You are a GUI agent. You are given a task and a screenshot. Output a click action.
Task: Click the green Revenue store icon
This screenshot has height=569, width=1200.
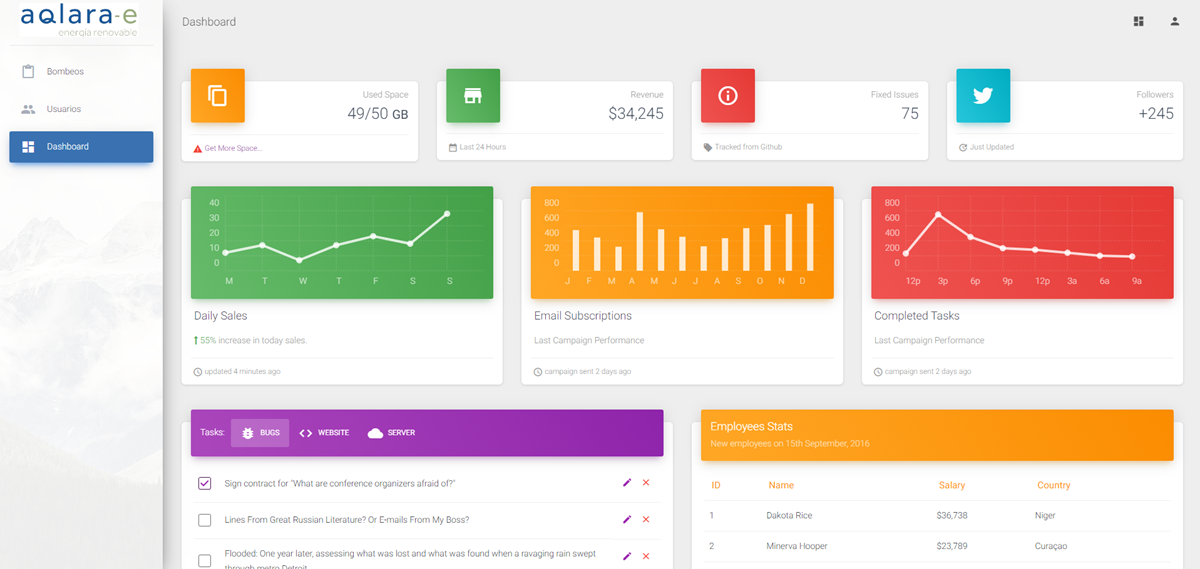472,96
